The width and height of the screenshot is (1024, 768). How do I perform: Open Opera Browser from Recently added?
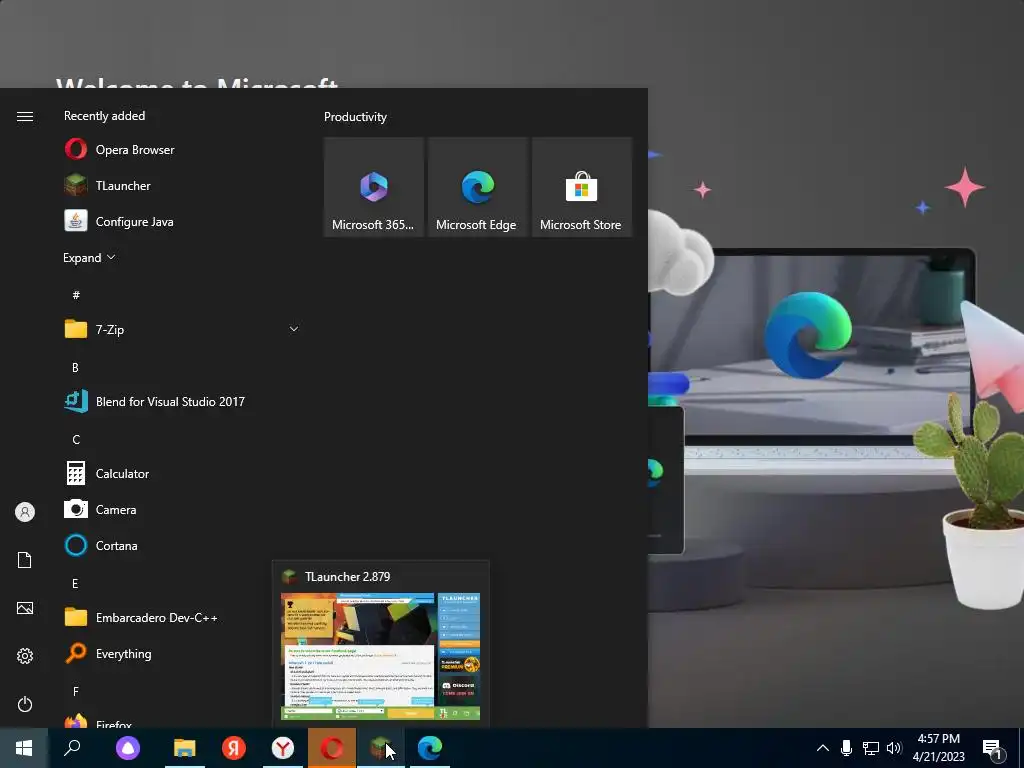182,150
